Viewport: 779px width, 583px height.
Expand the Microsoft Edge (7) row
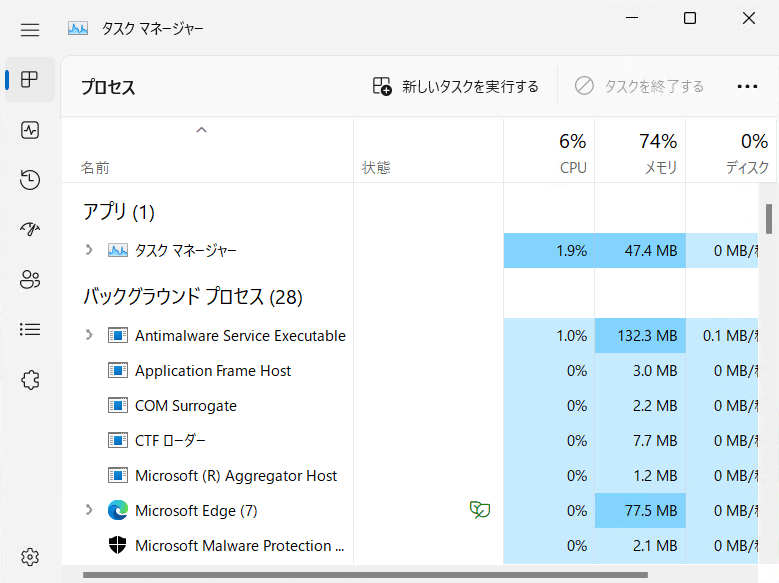pos(89,510)
